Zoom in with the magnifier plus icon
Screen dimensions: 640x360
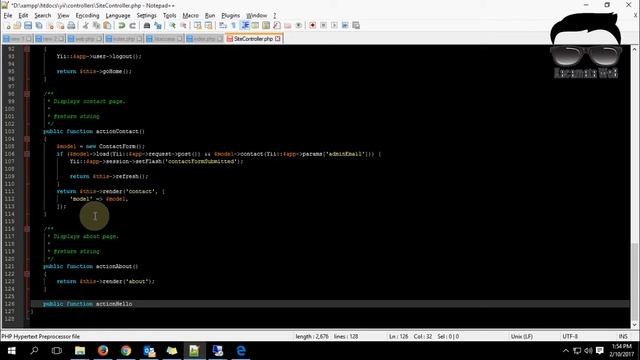coord(172,25)
